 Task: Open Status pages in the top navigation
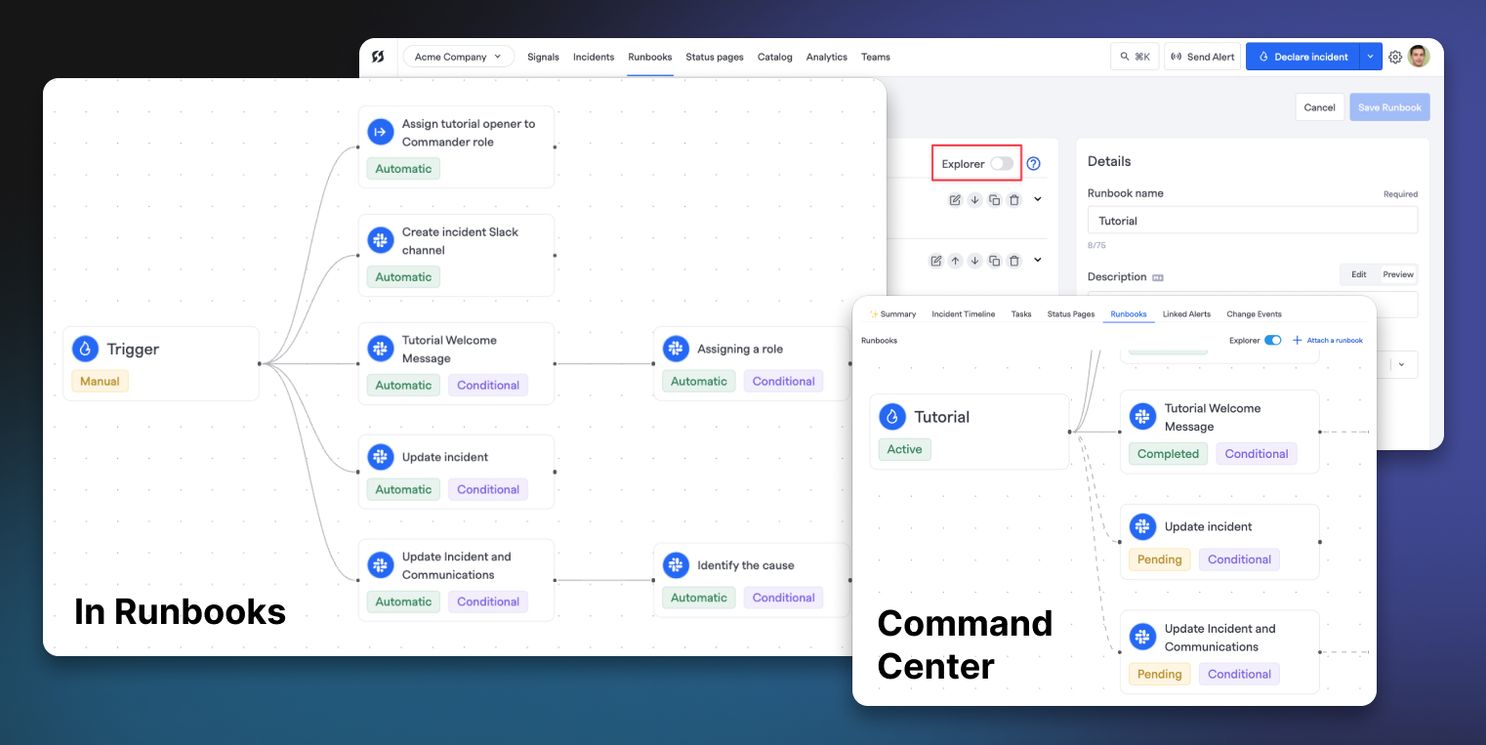pyautogui.click(x=714, y=57)
